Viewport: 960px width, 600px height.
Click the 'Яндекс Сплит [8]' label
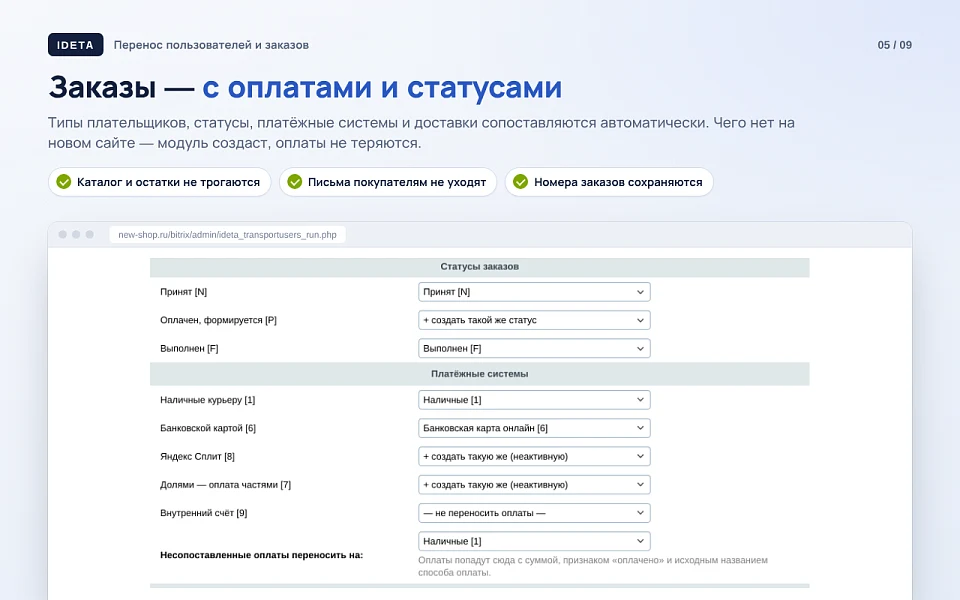tap(197, 456)
